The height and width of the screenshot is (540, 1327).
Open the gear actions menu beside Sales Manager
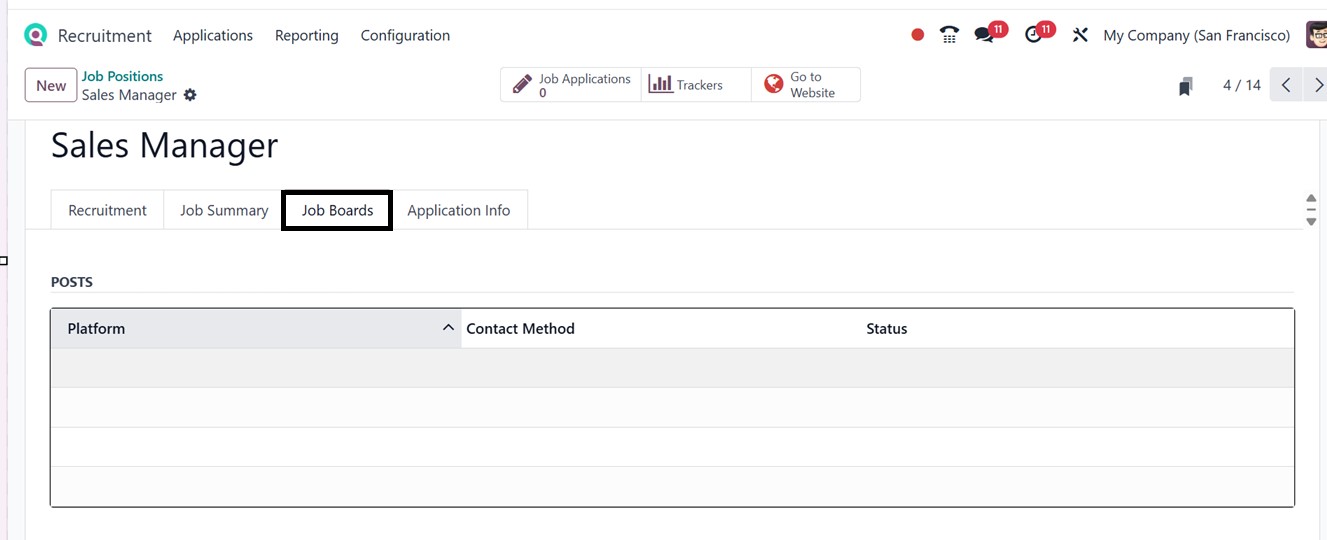190,95
